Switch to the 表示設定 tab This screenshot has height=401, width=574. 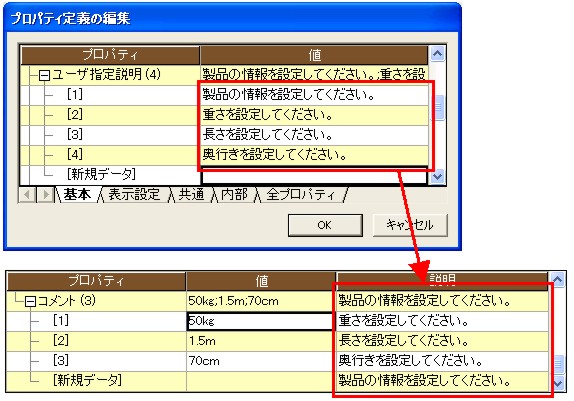pos(134,194)
